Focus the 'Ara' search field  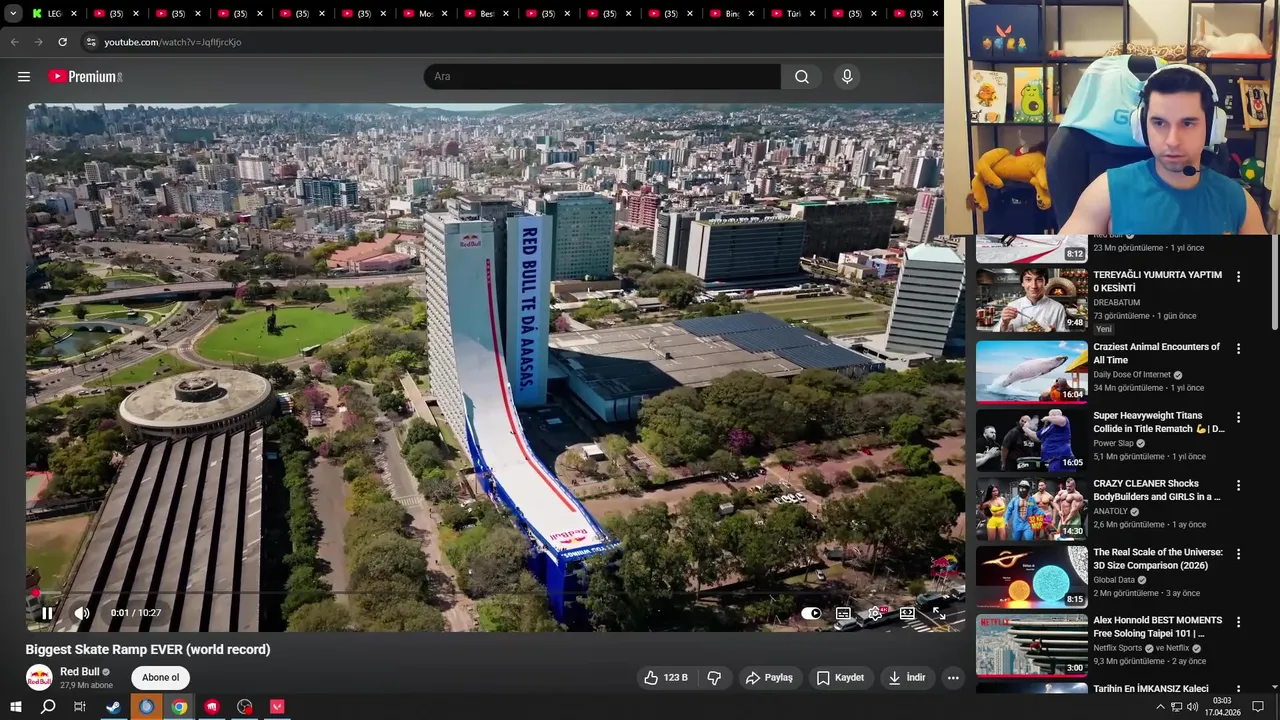click(x=602, y=77)
